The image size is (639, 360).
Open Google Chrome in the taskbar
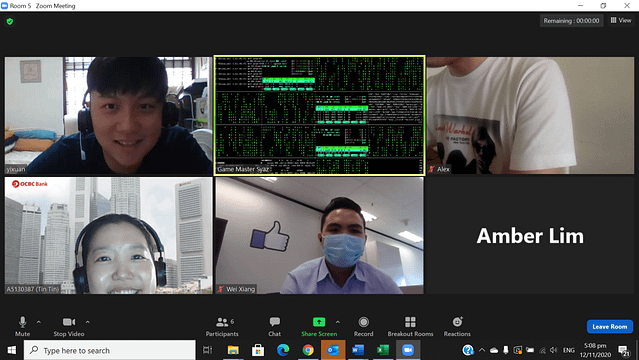[x=308, y=350]
